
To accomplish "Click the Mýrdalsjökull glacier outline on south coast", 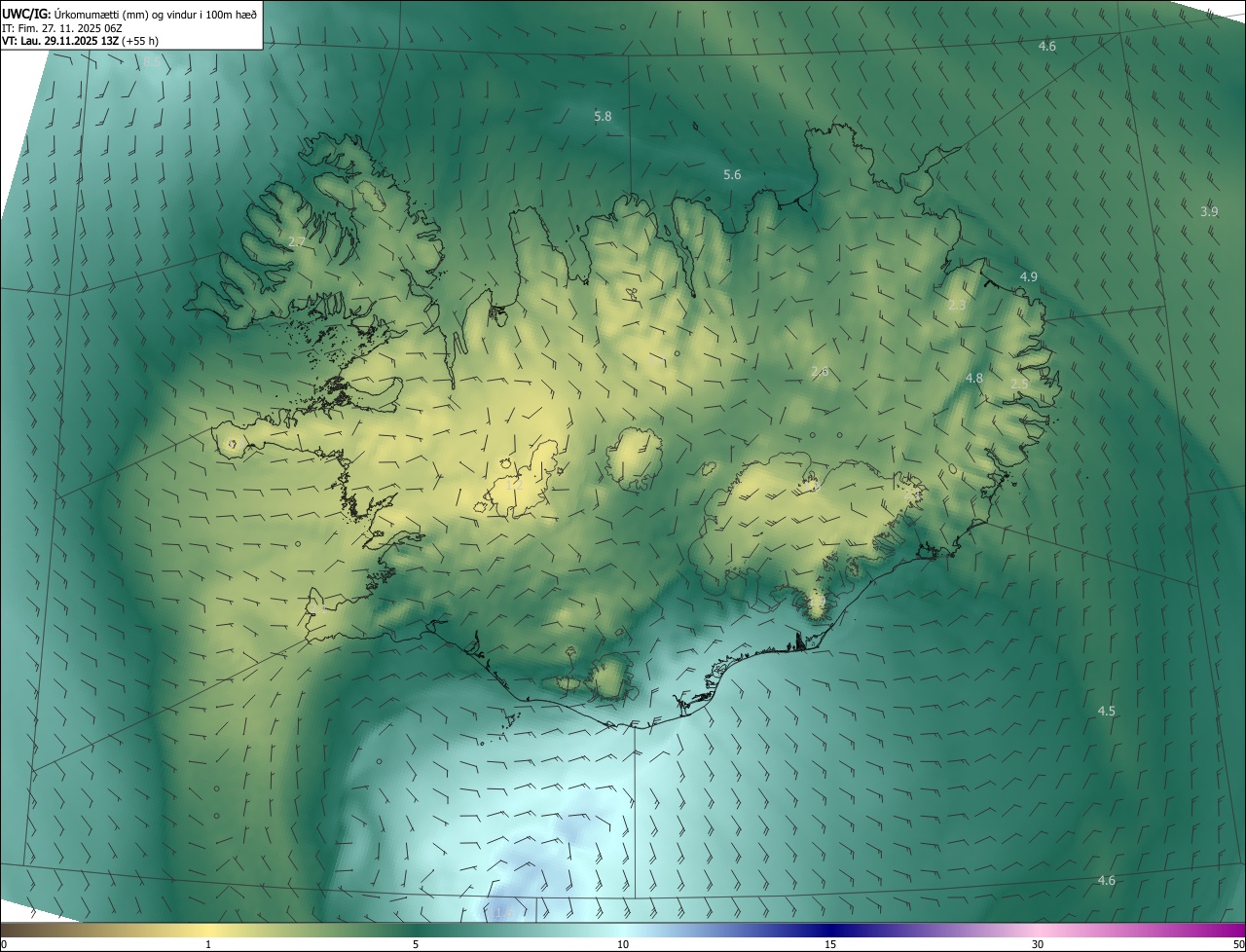I will (x=610, y=677).
